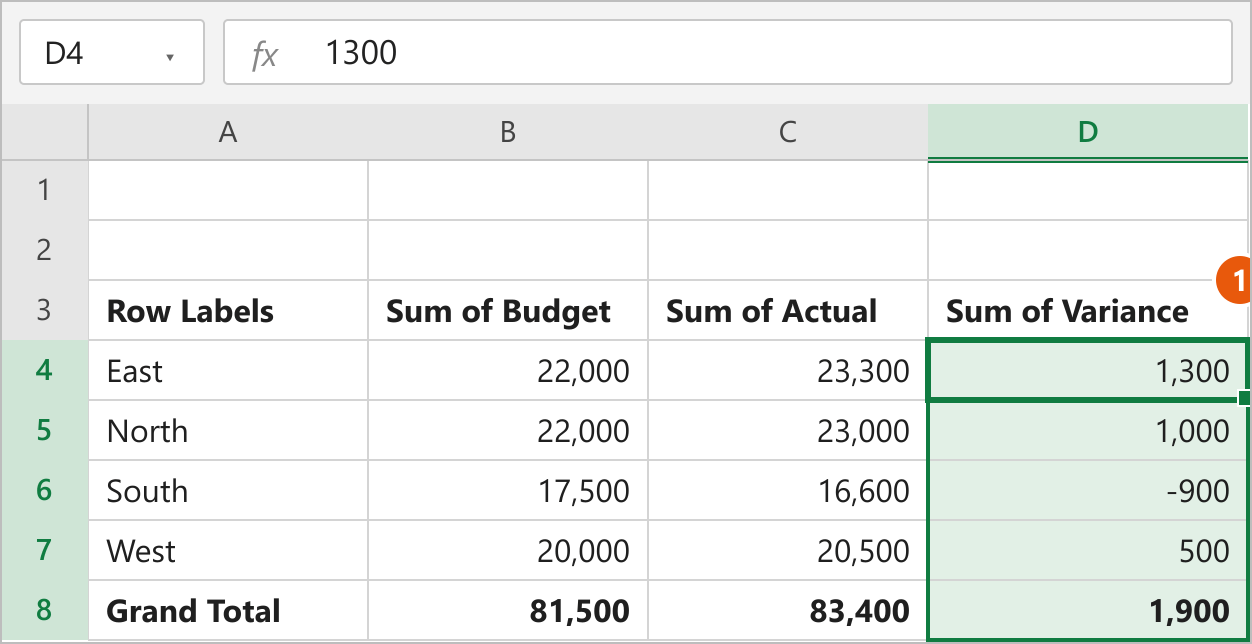Image resolution: width=1252 pixels, height=644 pixels.
Task: Click the 17,500 budget cell
Action: pos(508,490)
